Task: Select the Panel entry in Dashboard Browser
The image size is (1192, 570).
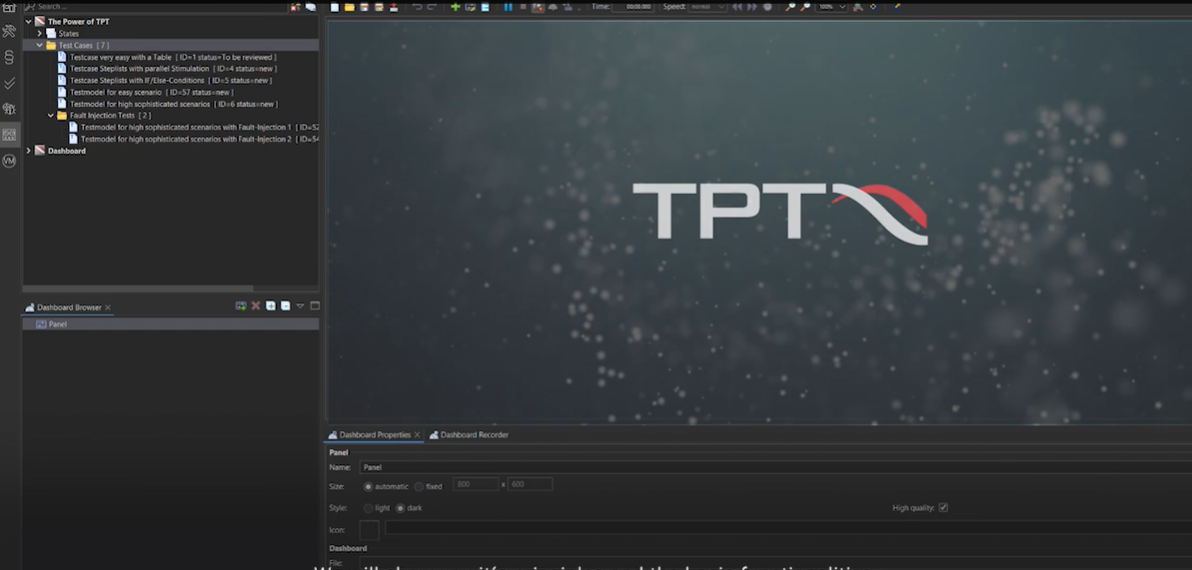Action: click(x=170, y=324)
